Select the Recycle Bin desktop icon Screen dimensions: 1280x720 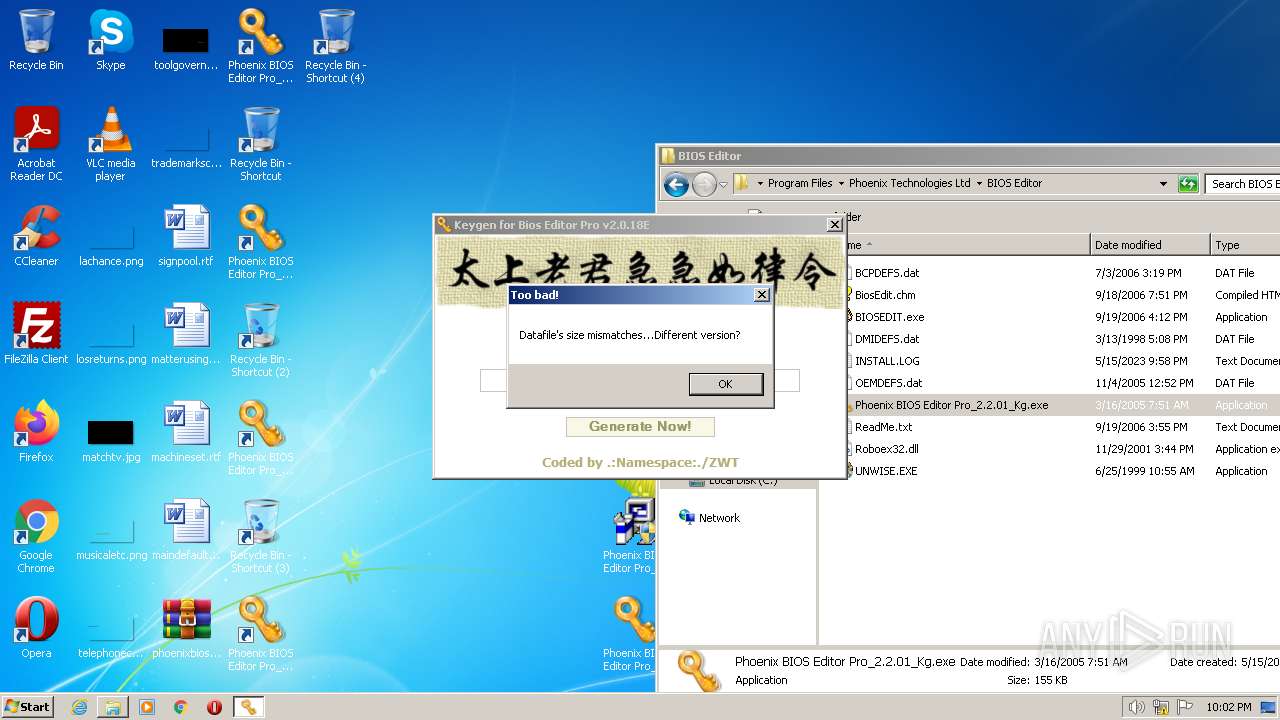pos(36,41)
